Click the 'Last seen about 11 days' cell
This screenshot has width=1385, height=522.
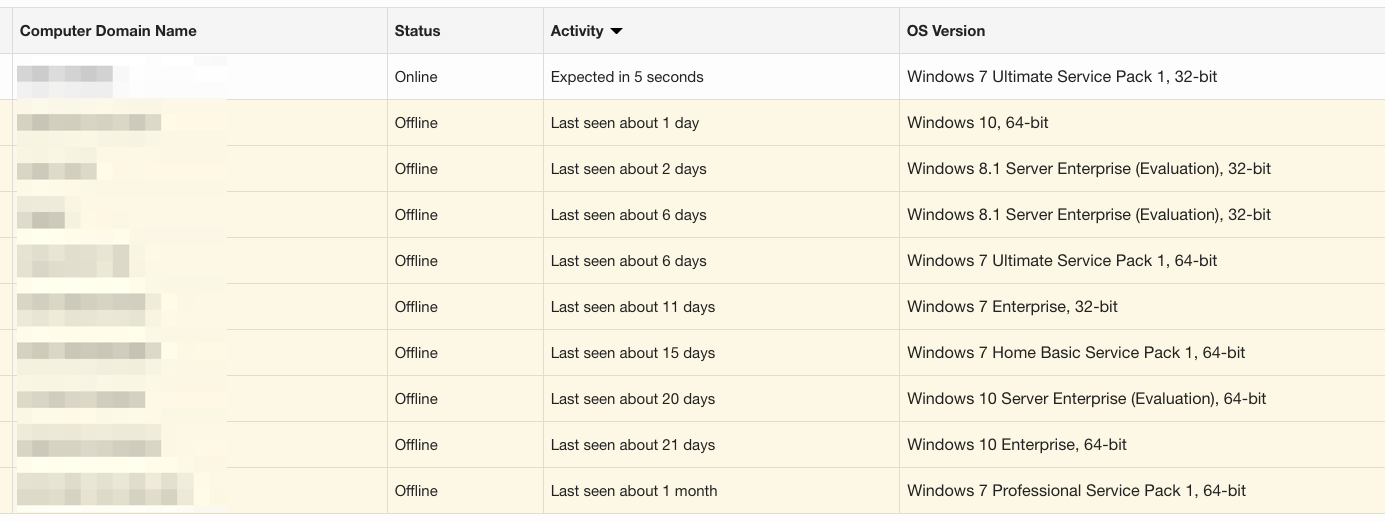click(x=632, y=307)
